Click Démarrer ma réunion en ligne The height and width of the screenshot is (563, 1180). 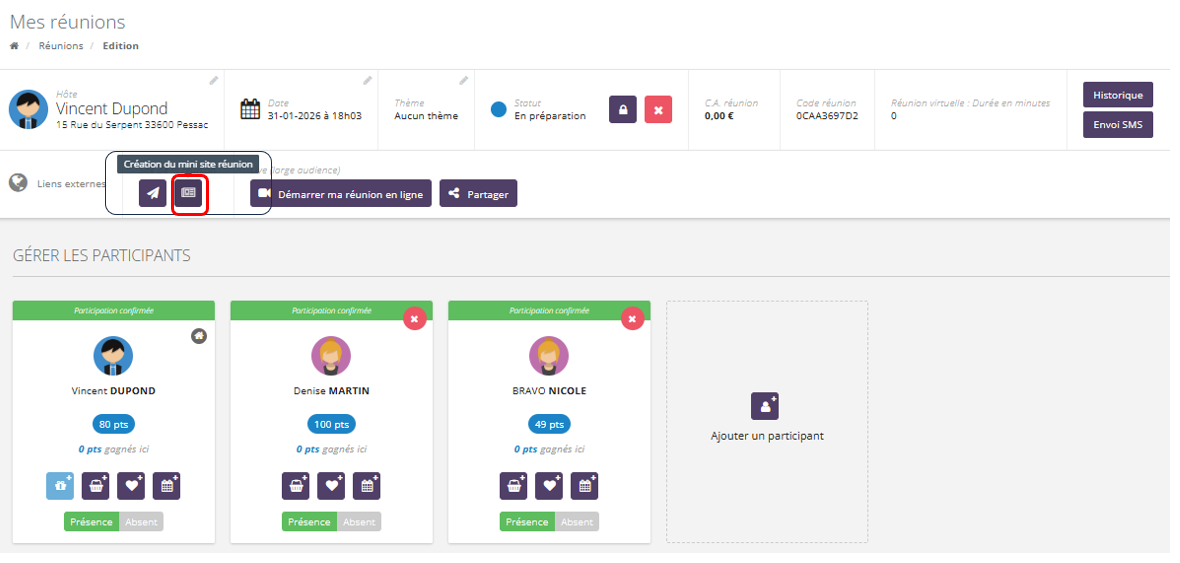(x=341, y=194)
